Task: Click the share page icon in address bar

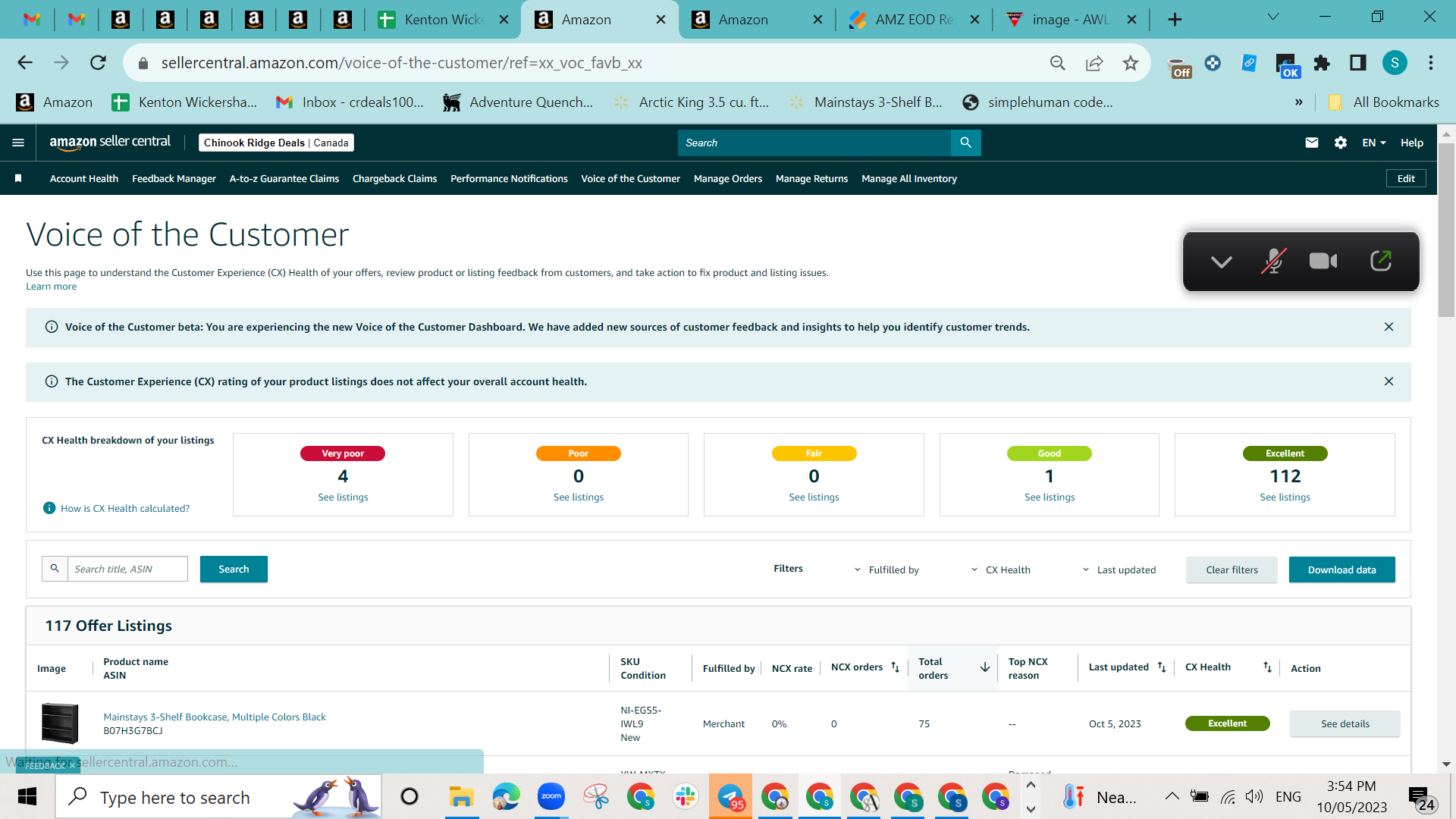Action: click(x=1094, y=63)
